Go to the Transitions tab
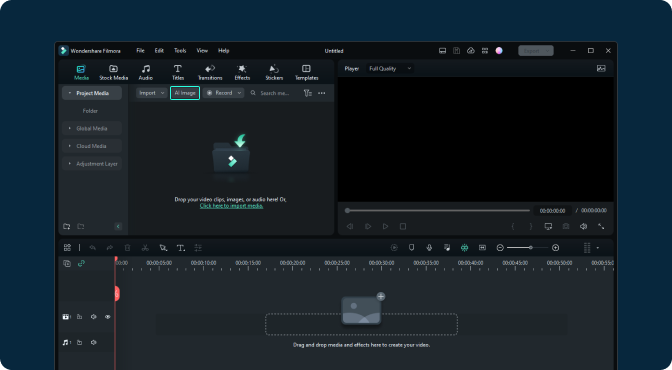This screenshot has height=370, width=672. pyautogui.click(x=210, y=73)
